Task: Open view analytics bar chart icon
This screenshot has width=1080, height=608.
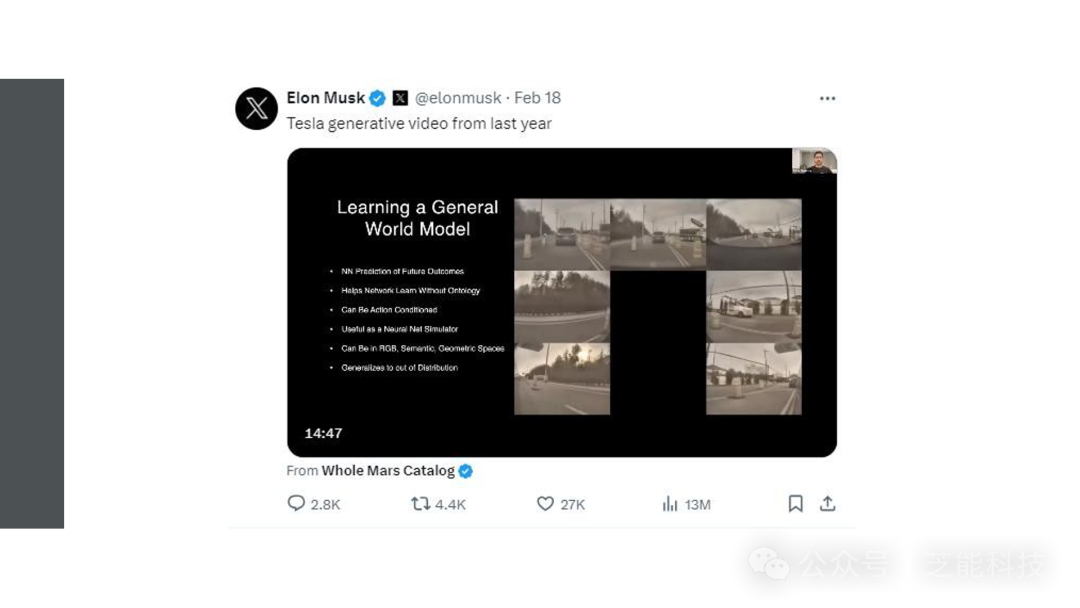Action: tap(669, 503)
